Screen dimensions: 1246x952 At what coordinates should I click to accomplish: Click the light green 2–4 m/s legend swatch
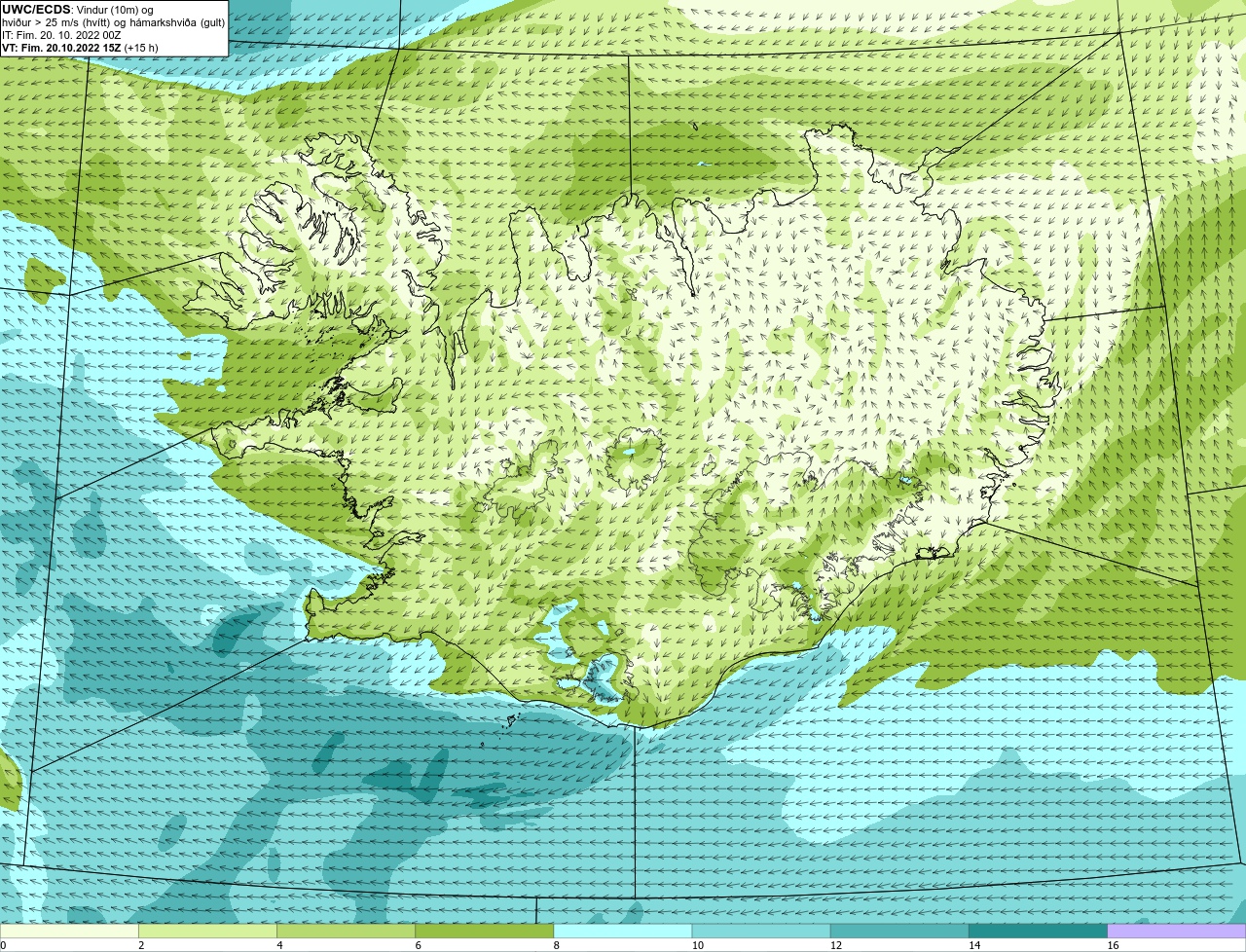207,932
